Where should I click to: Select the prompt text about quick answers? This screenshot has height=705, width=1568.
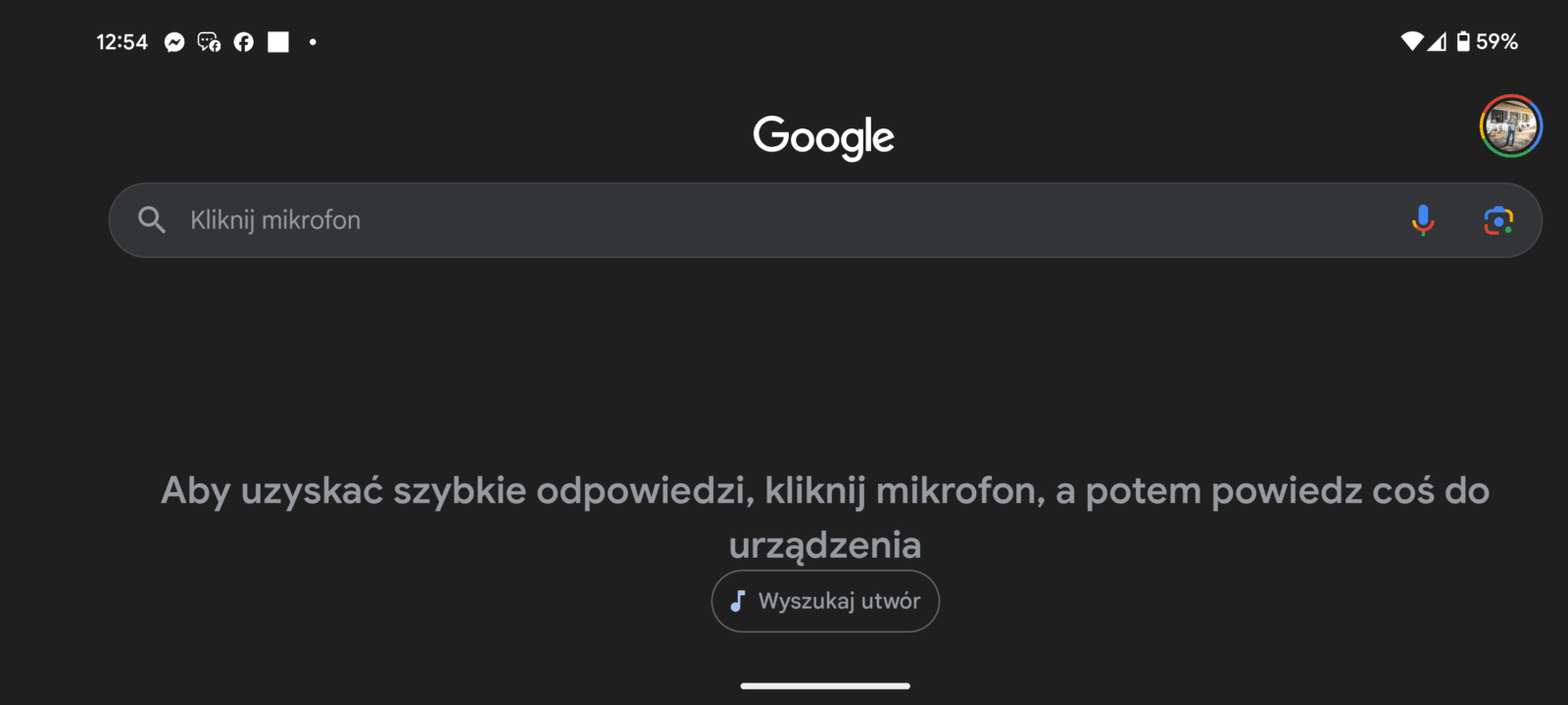[x=823, y=517]
